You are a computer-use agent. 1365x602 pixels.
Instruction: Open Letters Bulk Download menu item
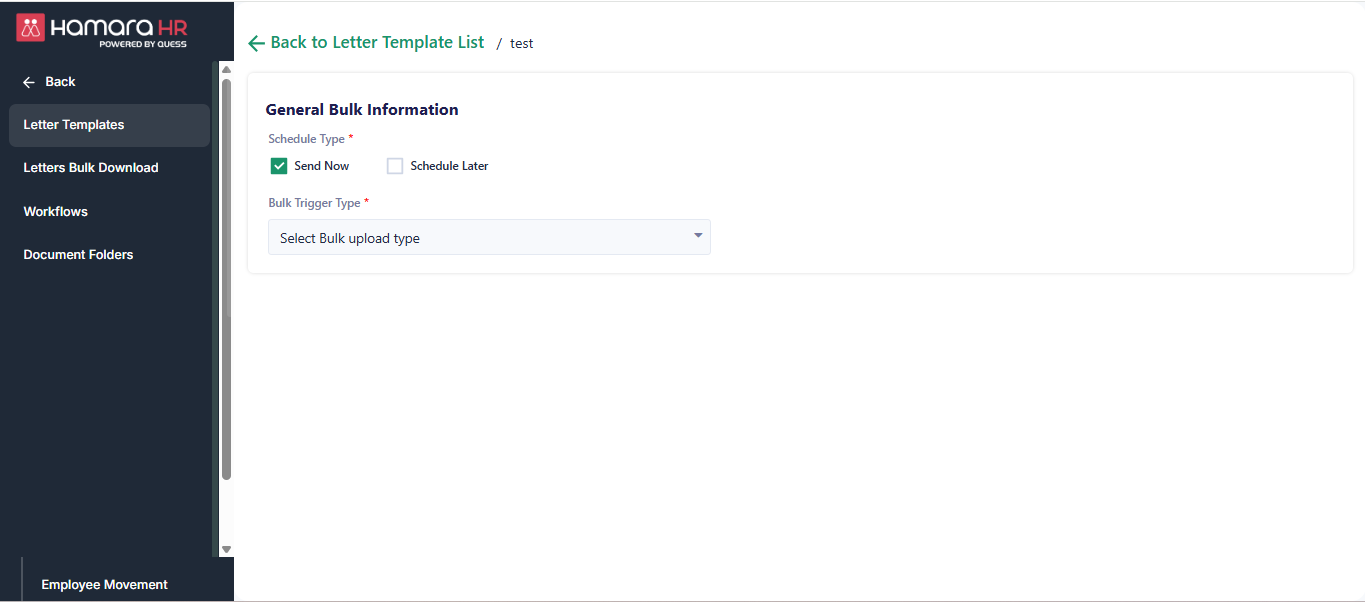(x=91, y=168)
